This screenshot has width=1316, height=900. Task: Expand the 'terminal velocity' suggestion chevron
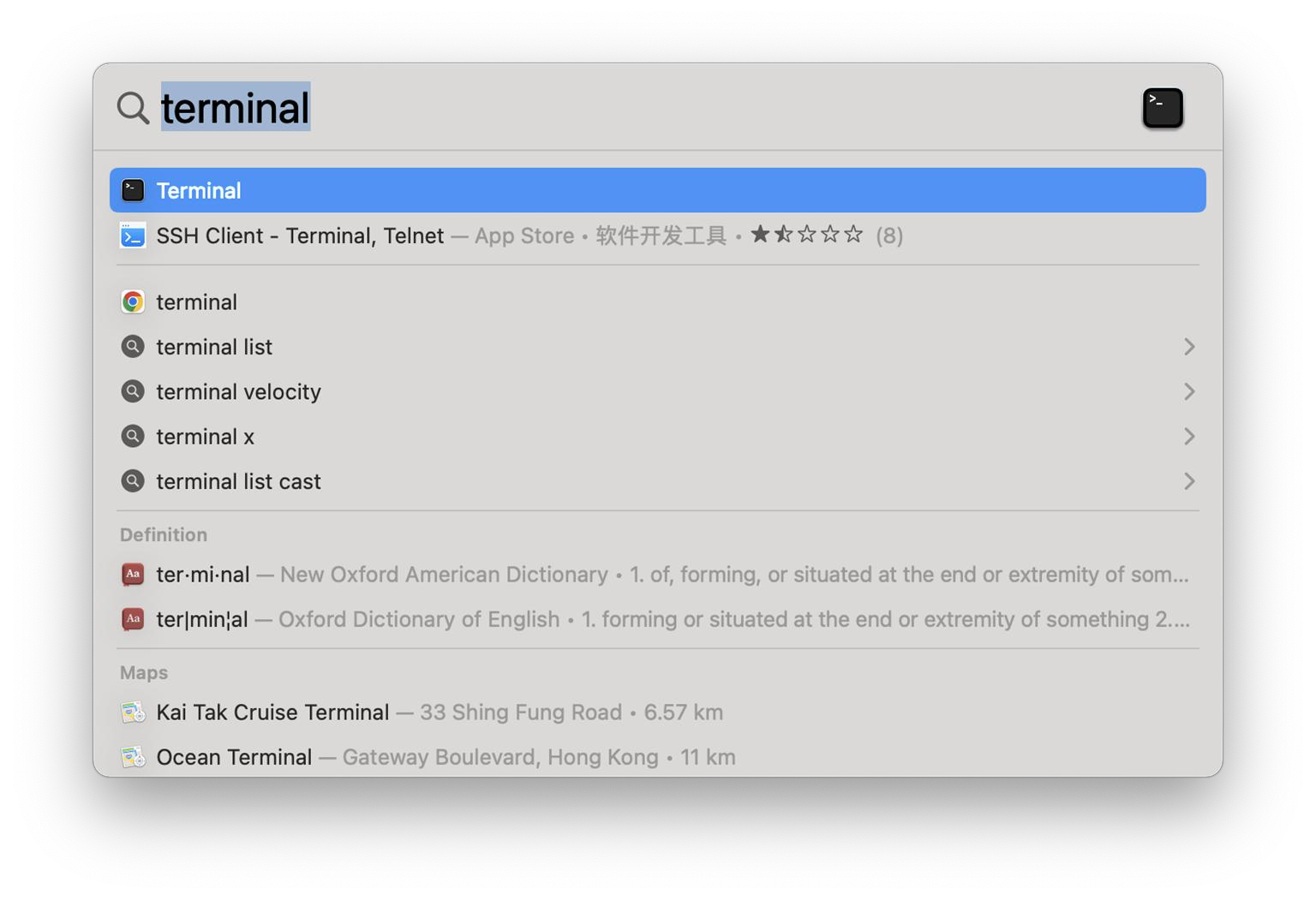click(x=1189, y=391)
